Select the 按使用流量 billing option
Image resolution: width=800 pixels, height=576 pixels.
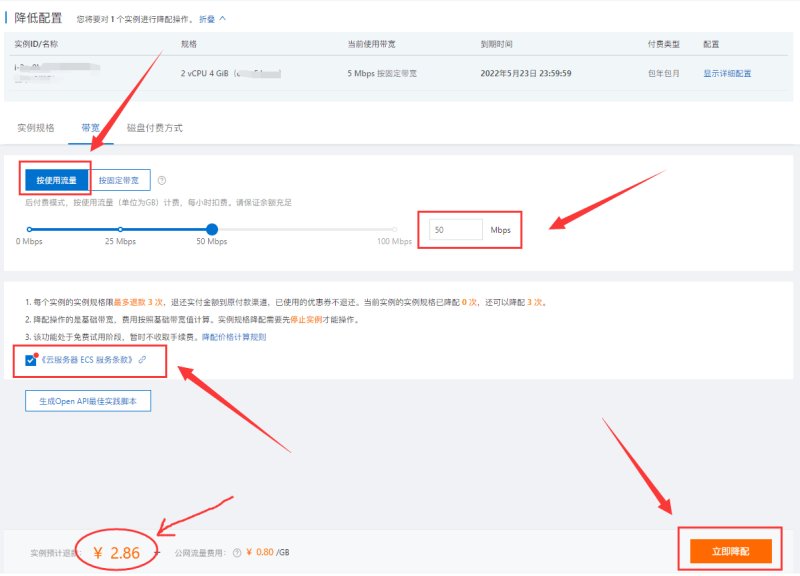[x=56, y=180]
